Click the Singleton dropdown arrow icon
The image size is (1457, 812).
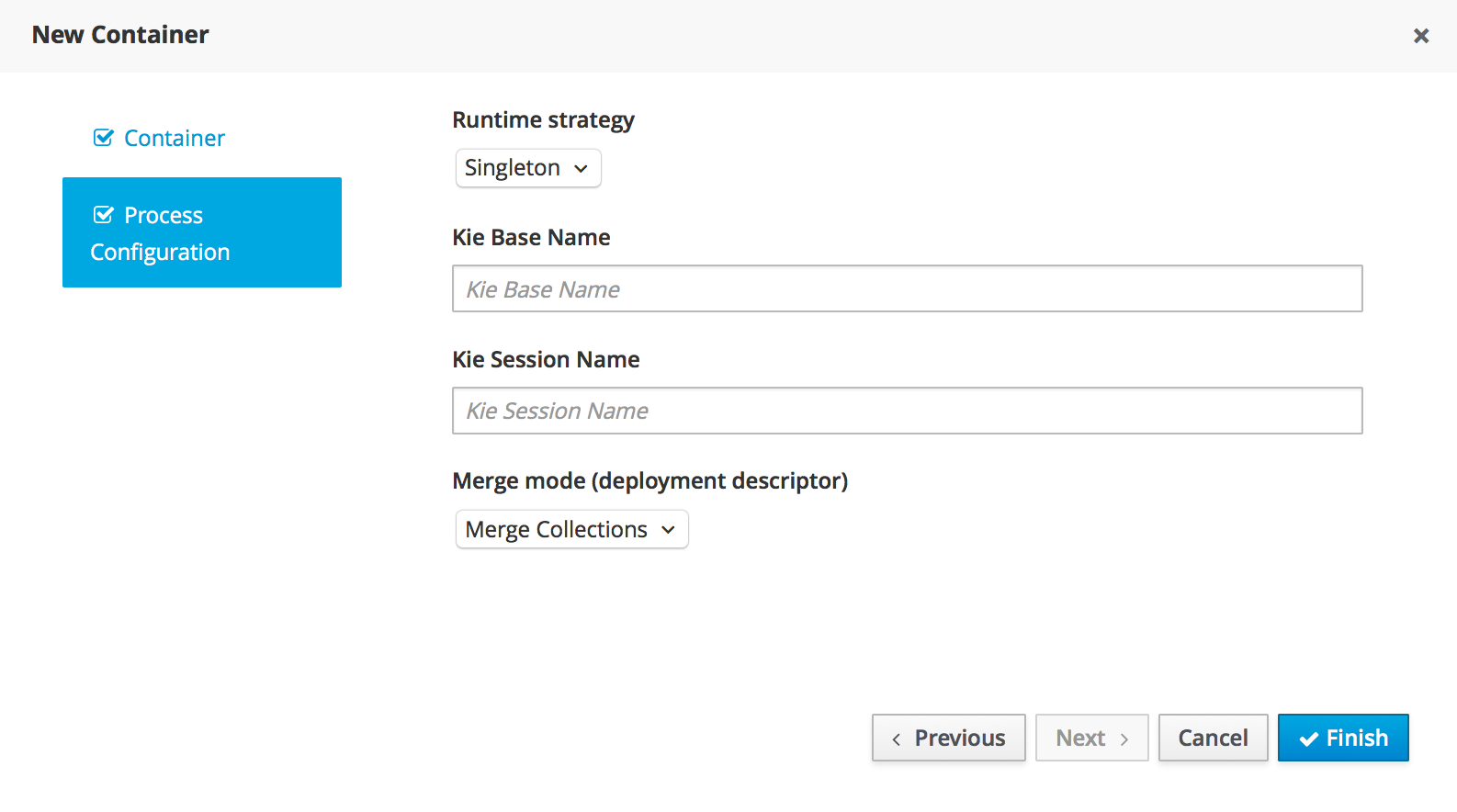[581, 169]
